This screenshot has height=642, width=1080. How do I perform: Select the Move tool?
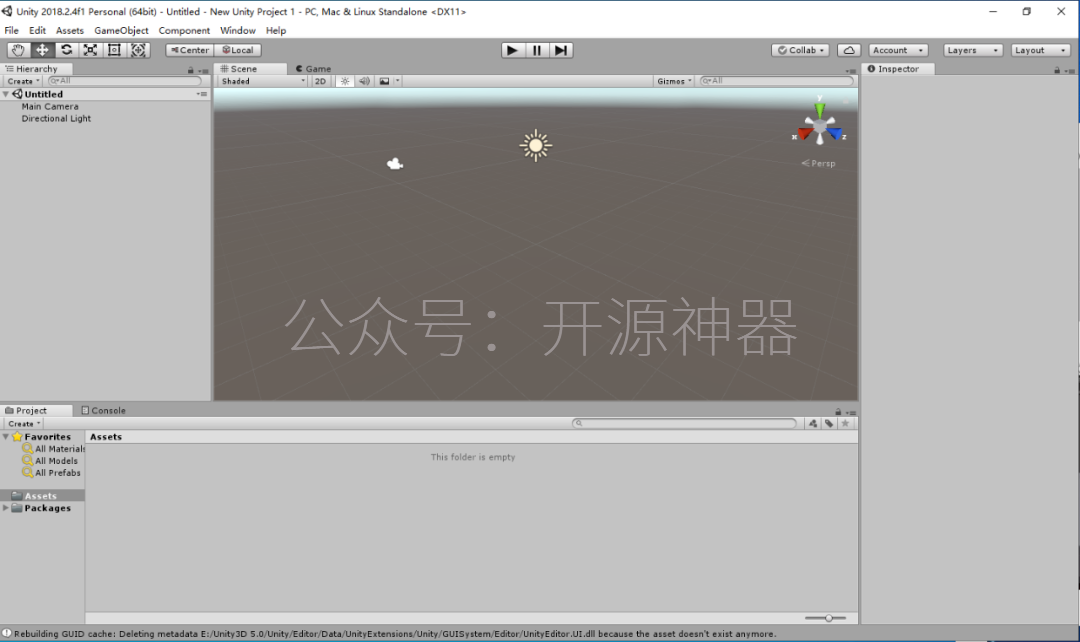click(x=42, y=50)
